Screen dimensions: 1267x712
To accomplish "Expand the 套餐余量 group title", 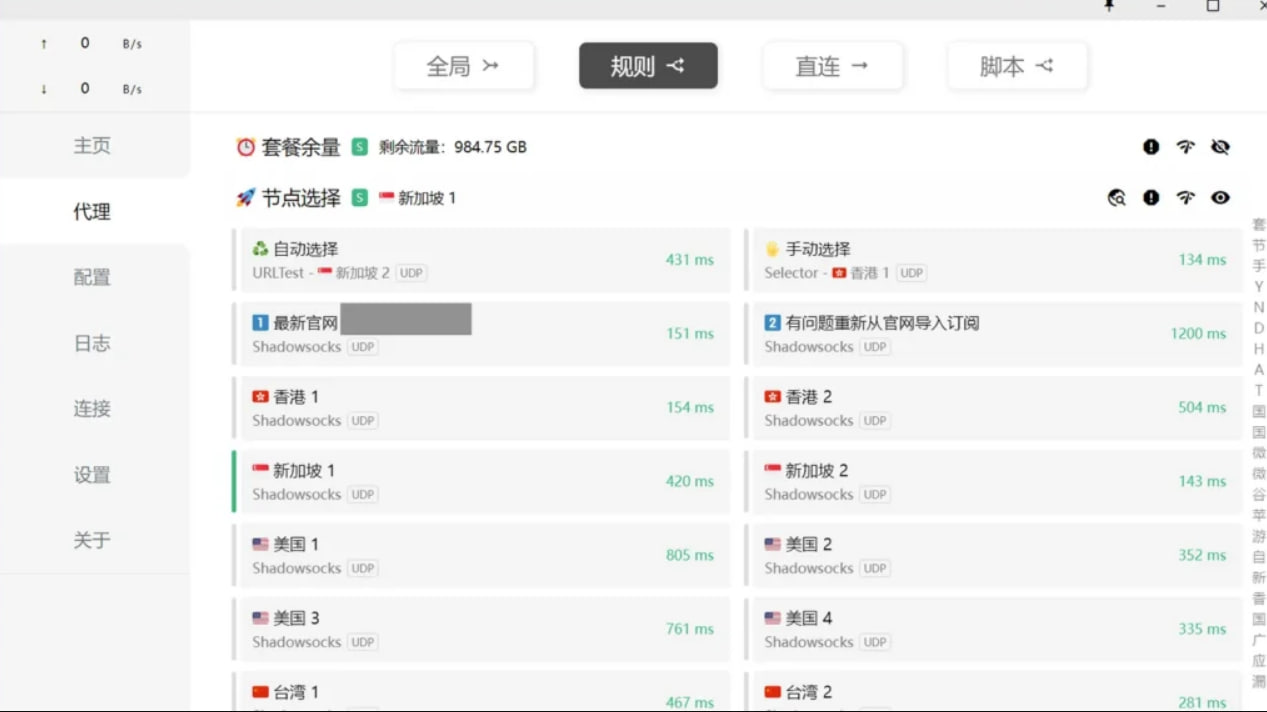I will coord(301,147).
